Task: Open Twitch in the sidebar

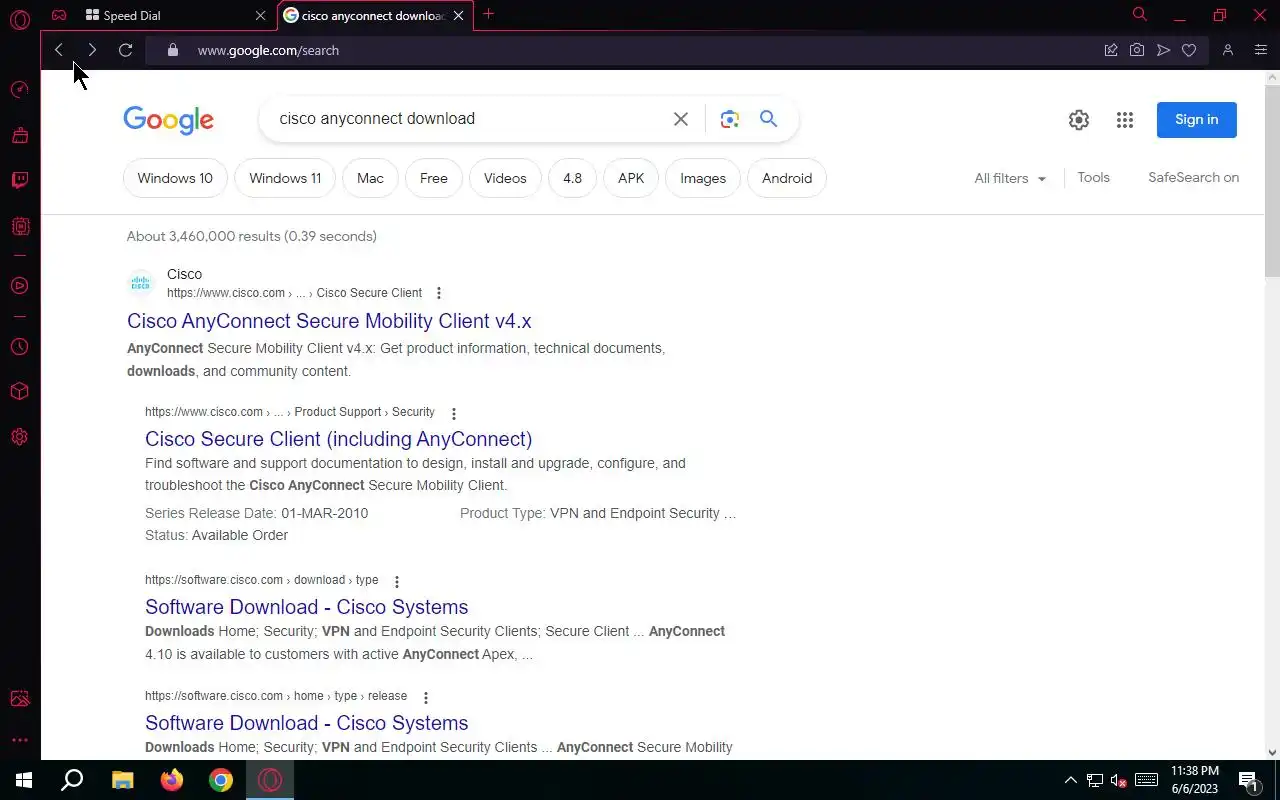Action: click(x=19, y=181)
